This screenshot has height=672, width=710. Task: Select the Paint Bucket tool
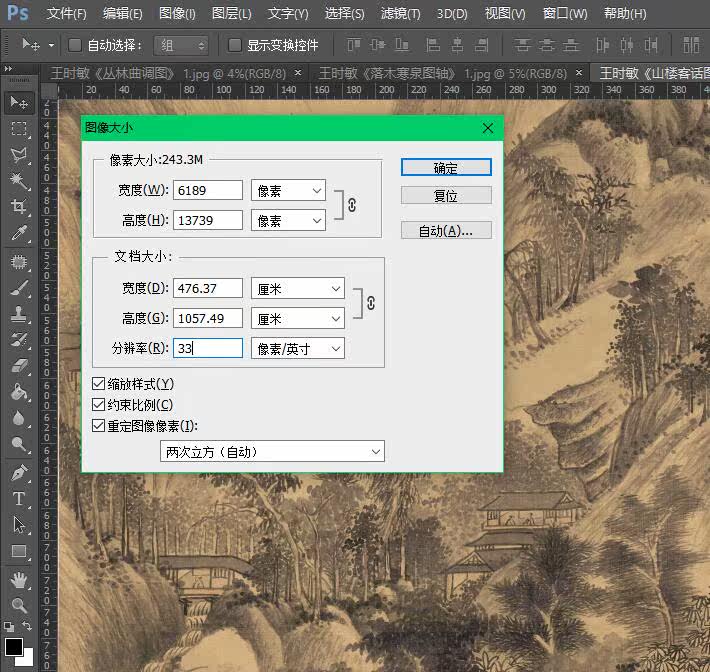pyautogui.click(x=19, y=392)
